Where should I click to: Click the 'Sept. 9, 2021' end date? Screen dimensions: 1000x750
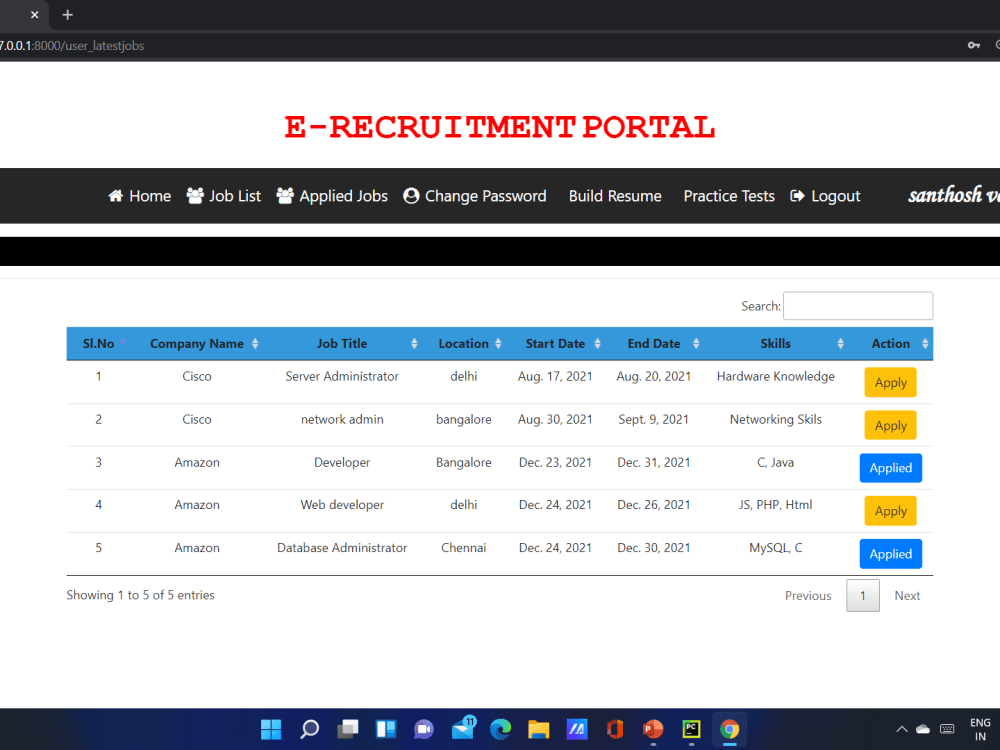pos(654,420)
